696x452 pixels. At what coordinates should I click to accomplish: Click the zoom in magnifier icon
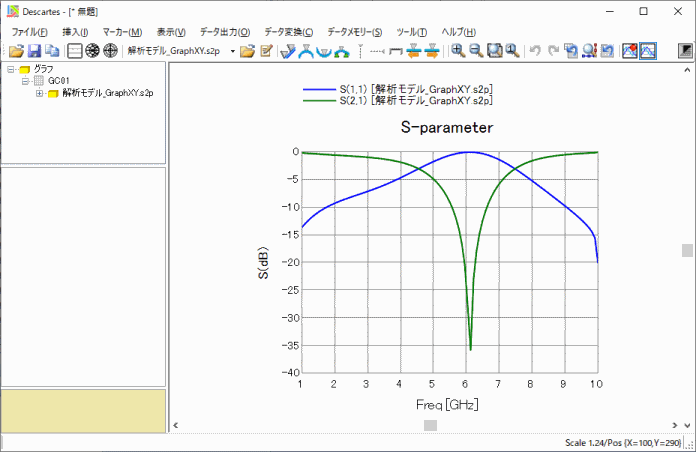(458, 51)
